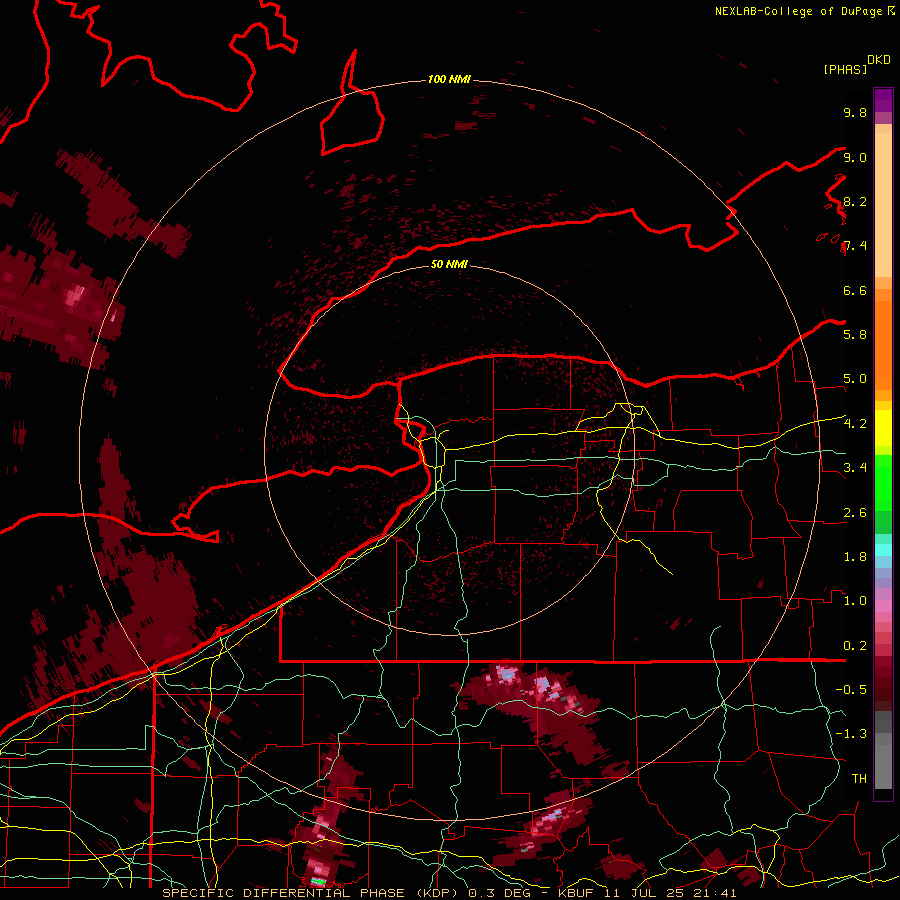Viewport: 900px width, 900px height.
Task: Pick the cyan color bar segment
Action: point(883,550)
